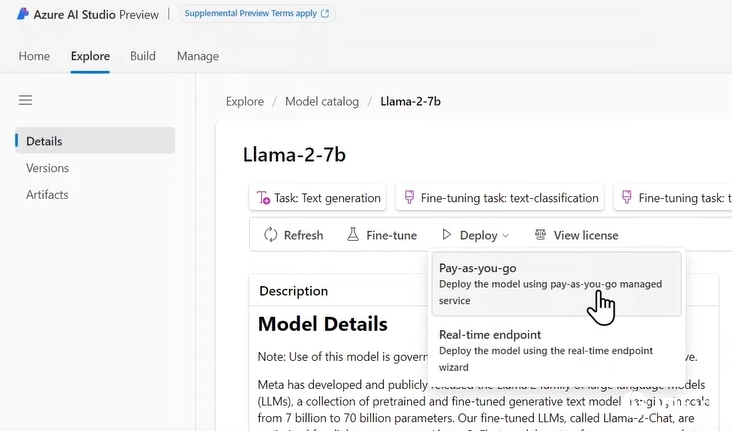Toggle the hamburger sidebar menu
The image size is (732, 431).
click(25, 100)
